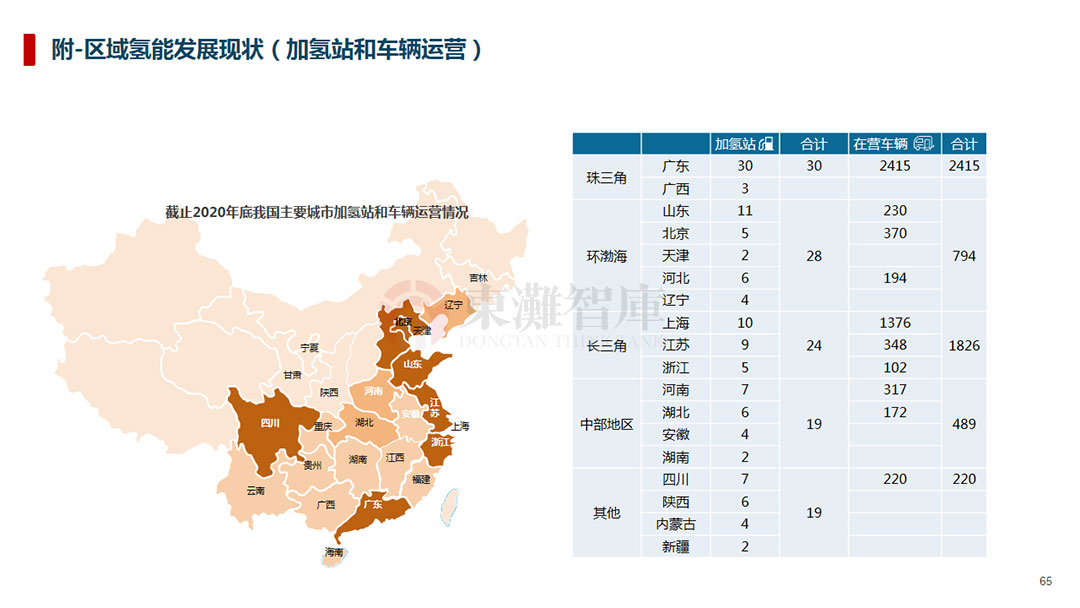The height and width of the screenshot is (608, 1080).
Task: Click Shandong (山东) region on the map
Action: click(415, 366)
